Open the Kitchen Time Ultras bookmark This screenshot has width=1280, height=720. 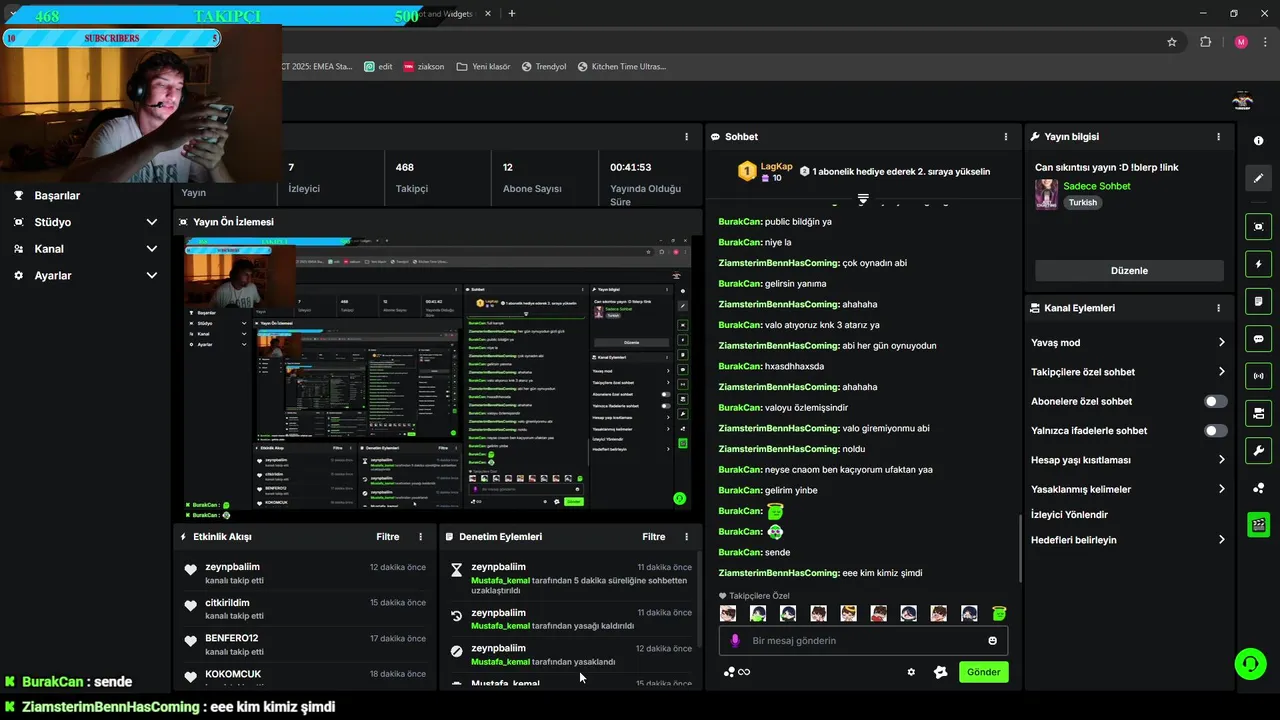(x=621, y=66)
